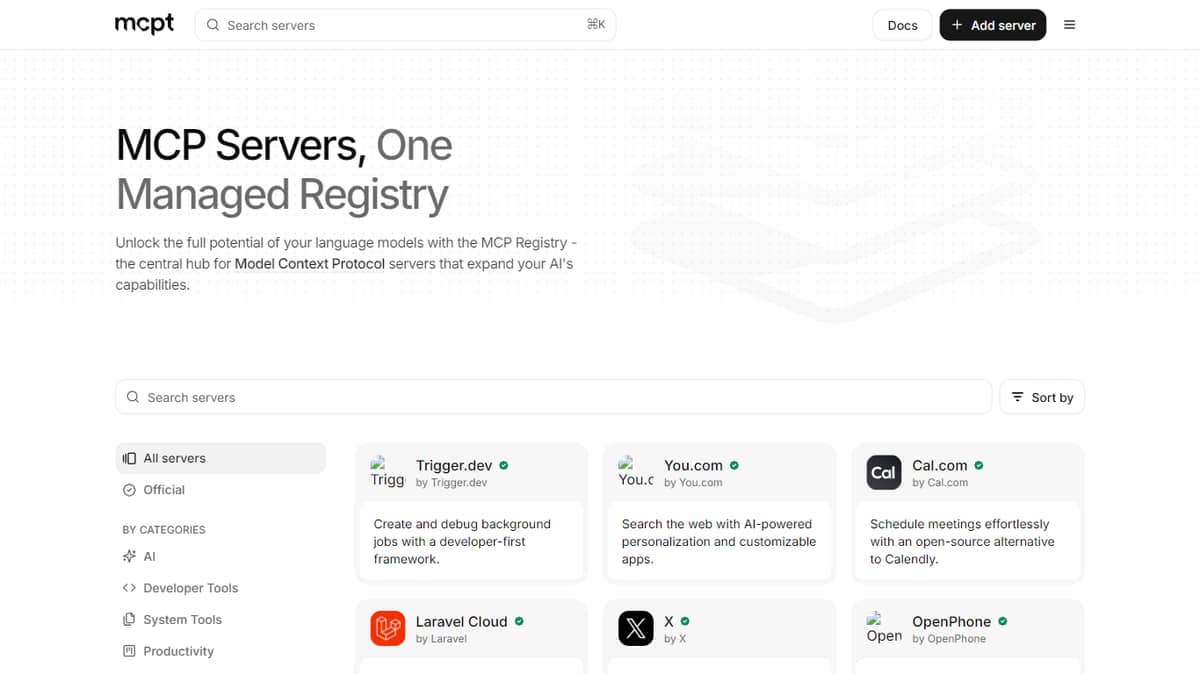Select Productivity category
Image resolution: width=1200 pixels, height=674 pixels.
220,651
